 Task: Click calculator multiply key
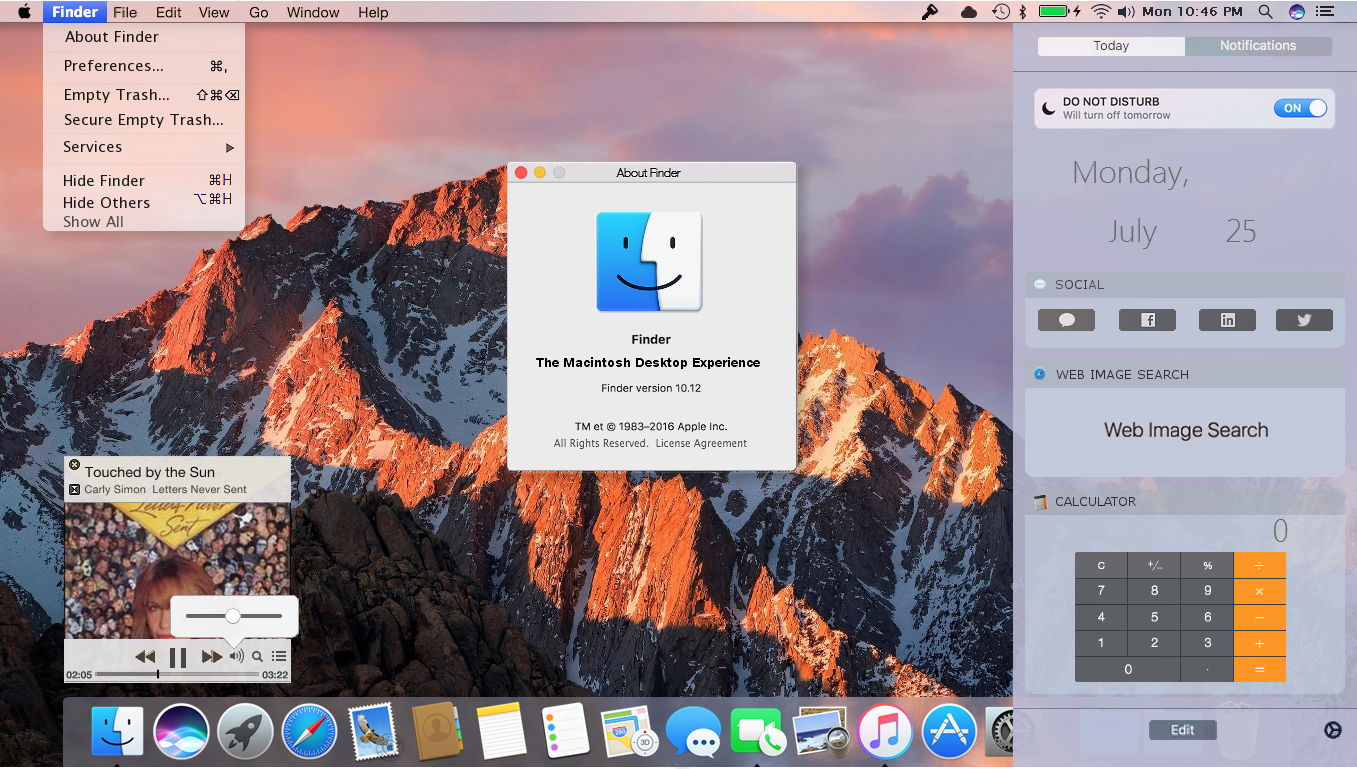pos(1259,591)
